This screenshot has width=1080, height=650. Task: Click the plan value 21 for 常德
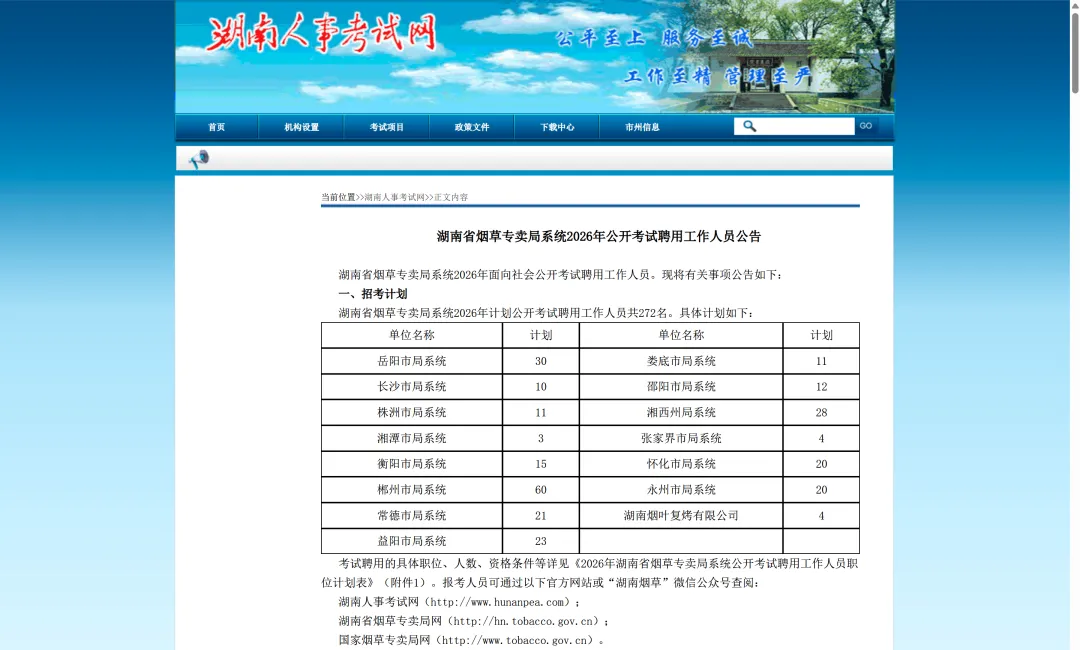coord(541,516)
